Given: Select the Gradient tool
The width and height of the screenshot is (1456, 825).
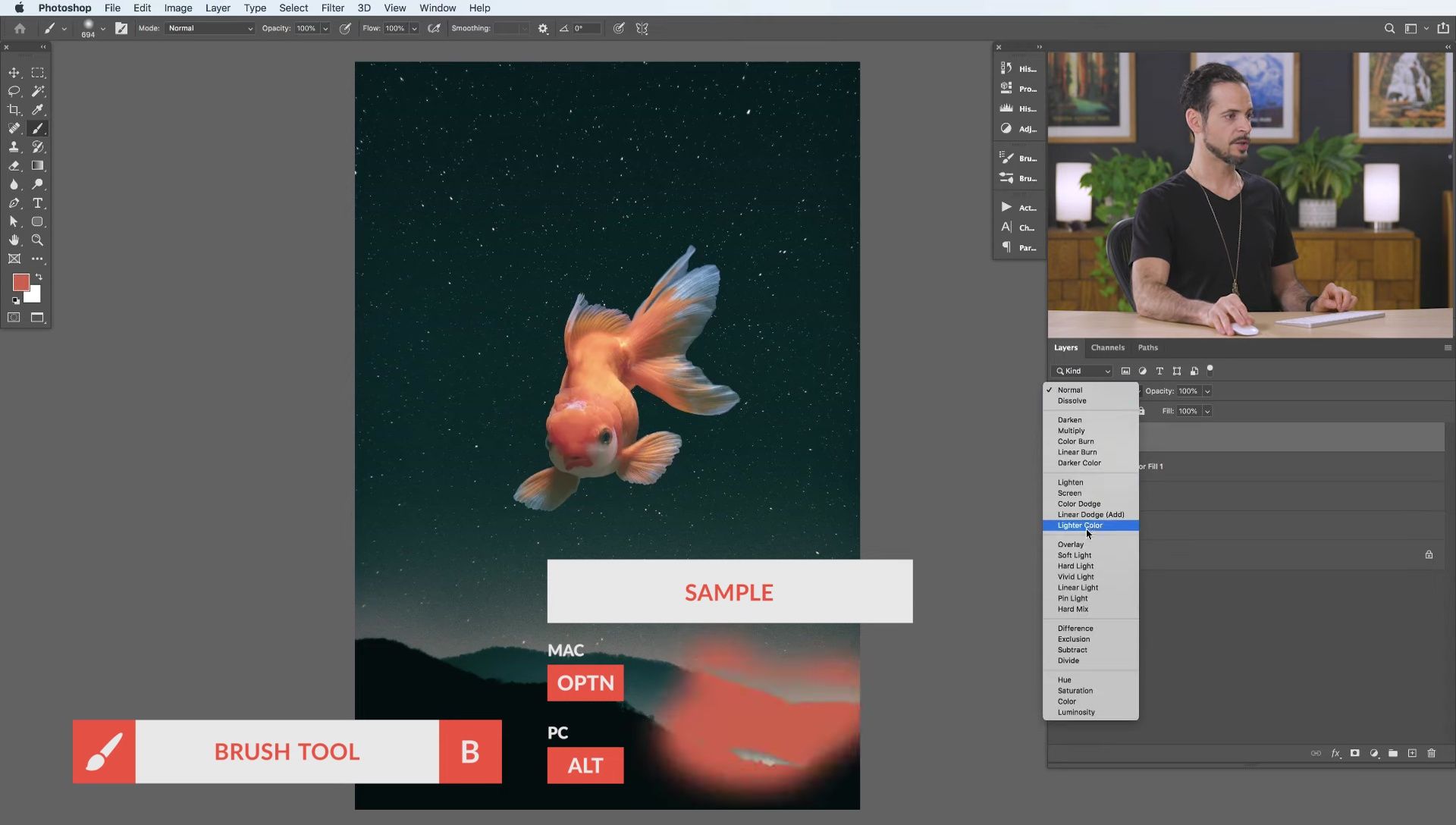Looking at the screenshot, I should (37, 165).
